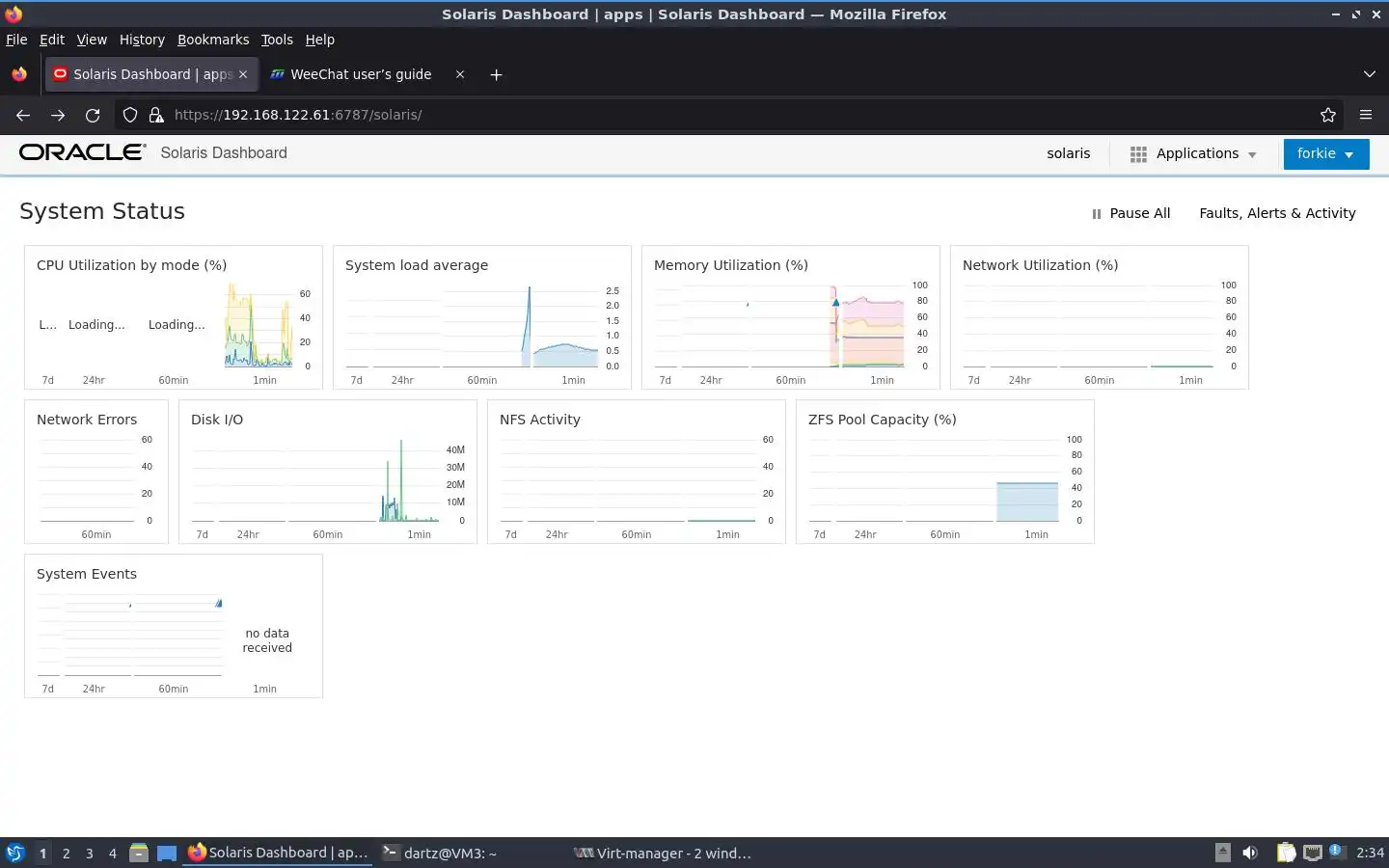The height and width of the screenshot is (868, 1389).
Task: Open the Tools menu
Action: [277, 40]
